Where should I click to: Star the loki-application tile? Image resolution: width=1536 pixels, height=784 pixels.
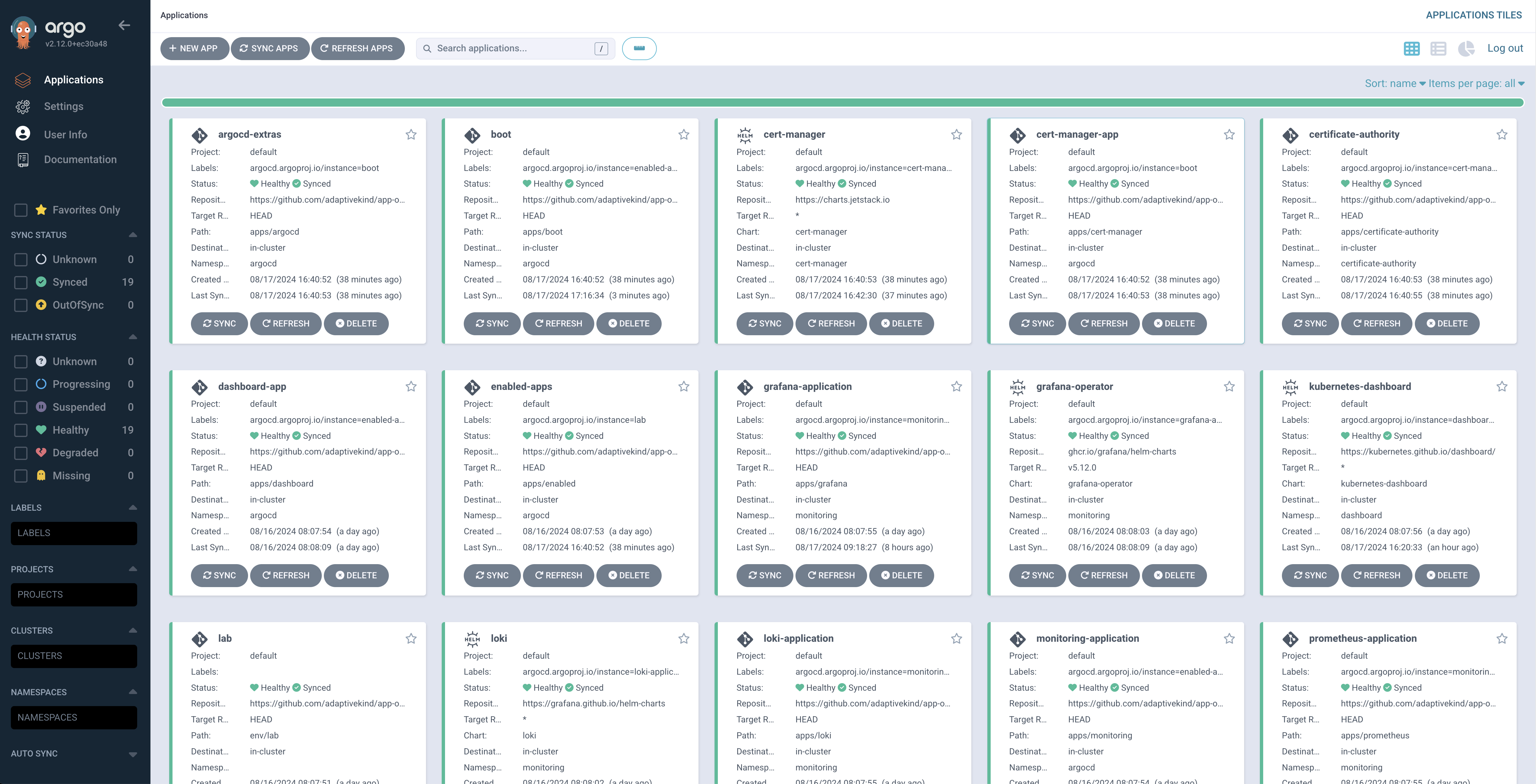pos(957,638)
